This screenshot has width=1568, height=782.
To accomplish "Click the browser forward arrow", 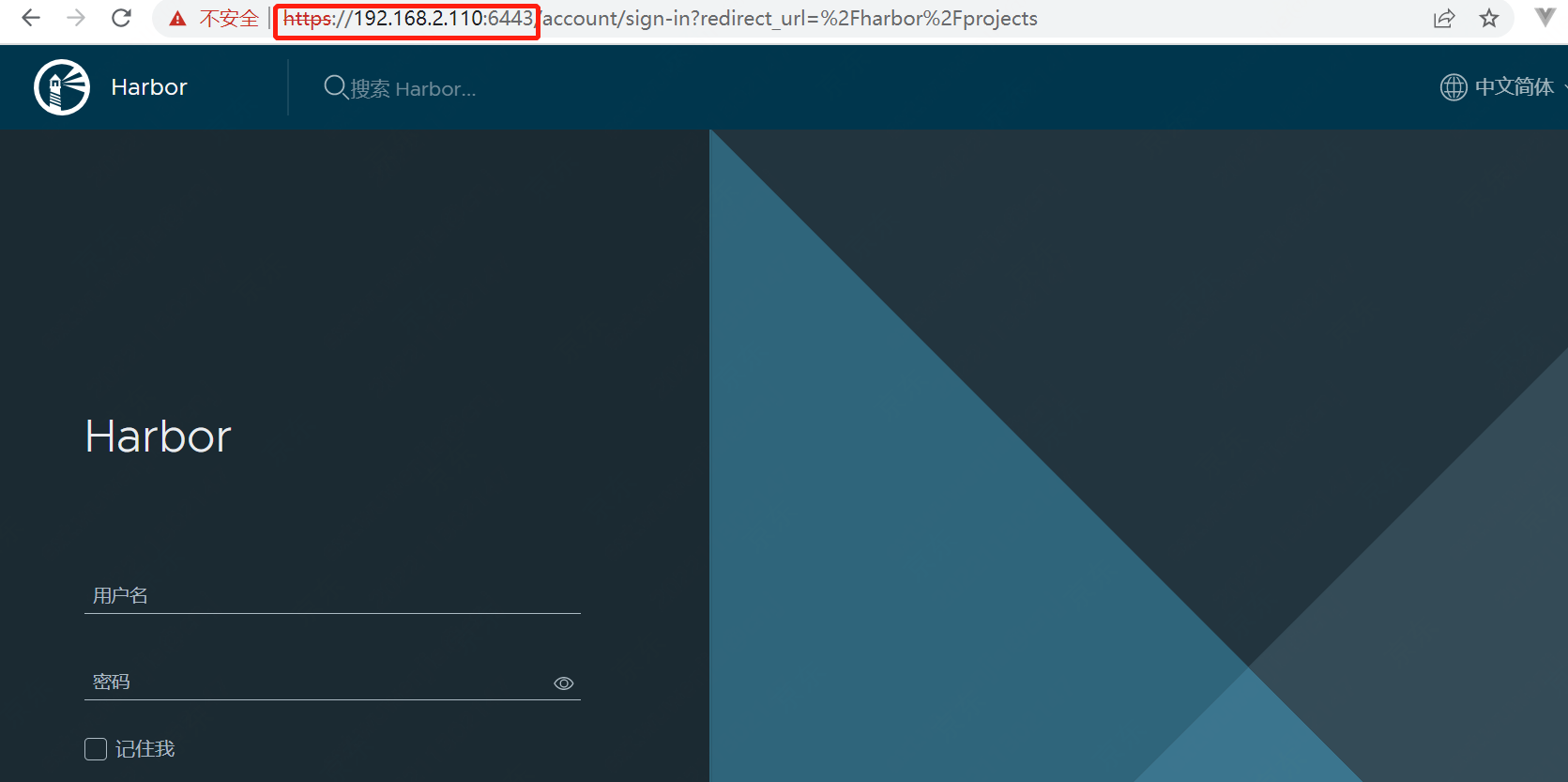I will coord(76,18).
